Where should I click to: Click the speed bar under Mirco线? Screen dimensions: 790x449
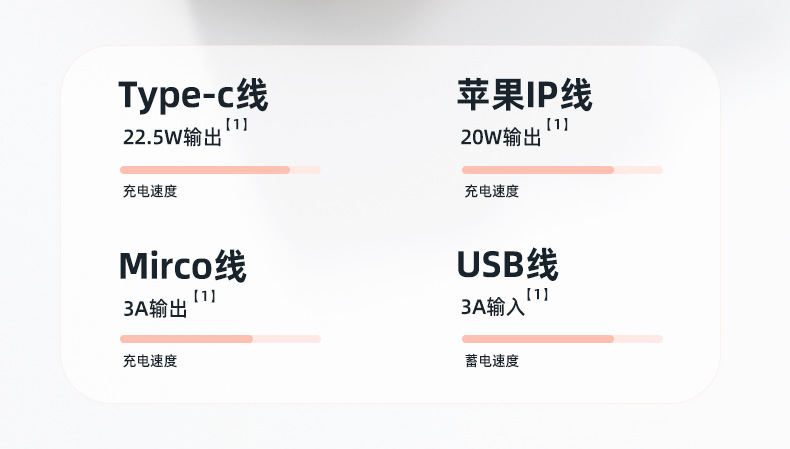tap(220, 339)
